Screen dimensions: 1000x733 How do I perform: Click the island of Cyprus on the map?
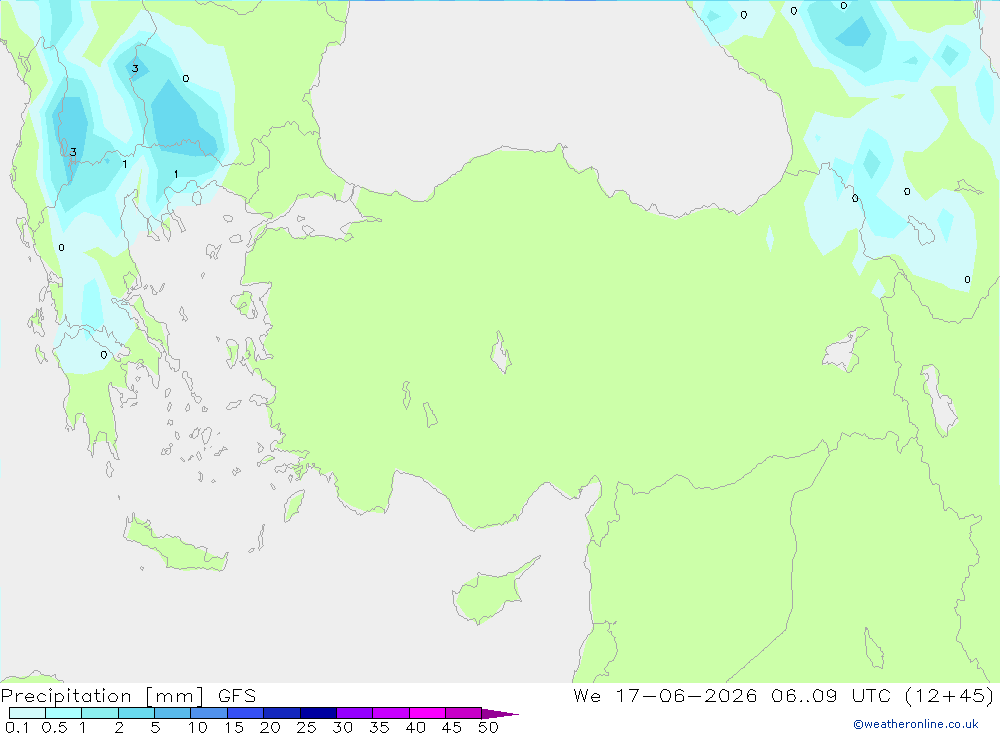click(x=488, y=593)
